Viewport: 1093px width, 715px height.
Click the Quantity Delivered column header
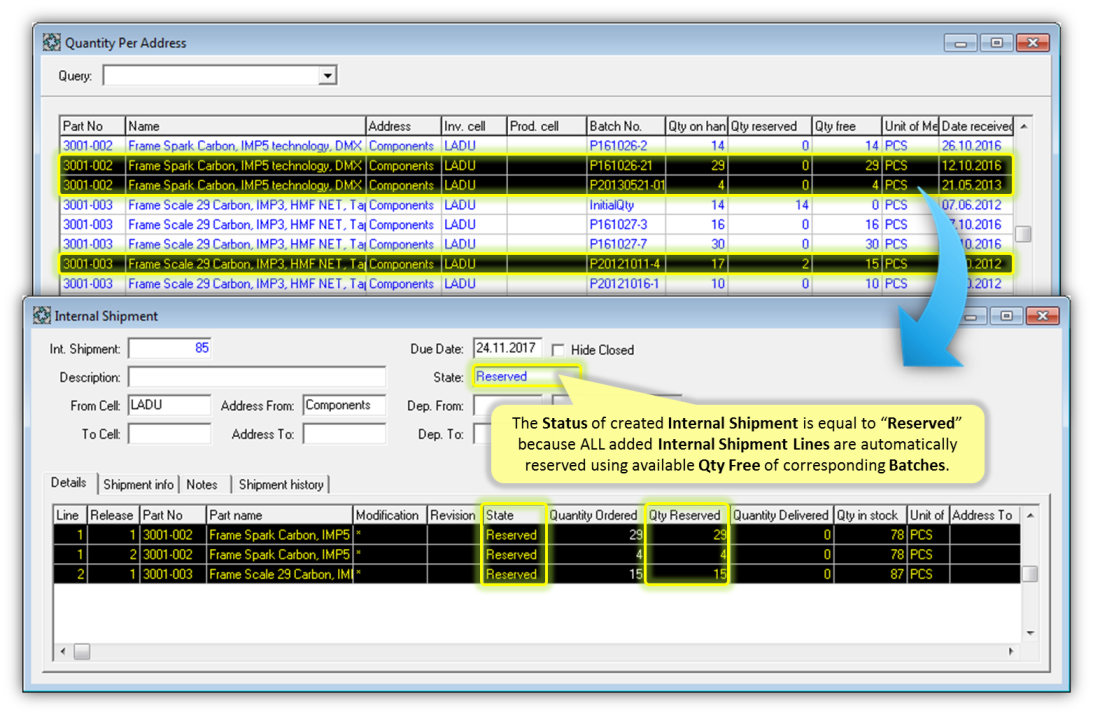click(781, 515)
